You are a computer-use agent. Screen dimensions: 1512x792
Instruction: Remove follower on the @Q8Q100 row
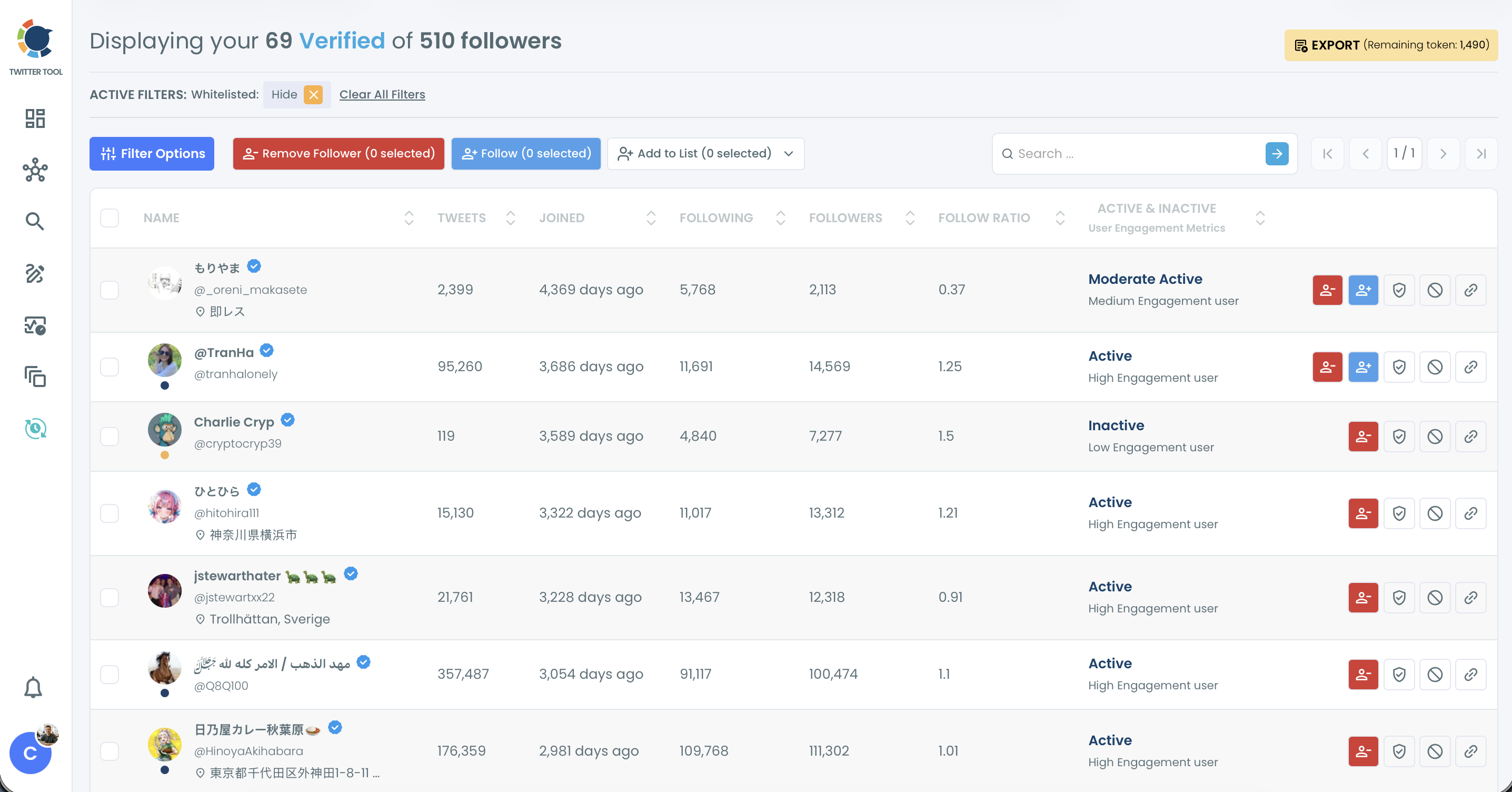[1363, 675]
